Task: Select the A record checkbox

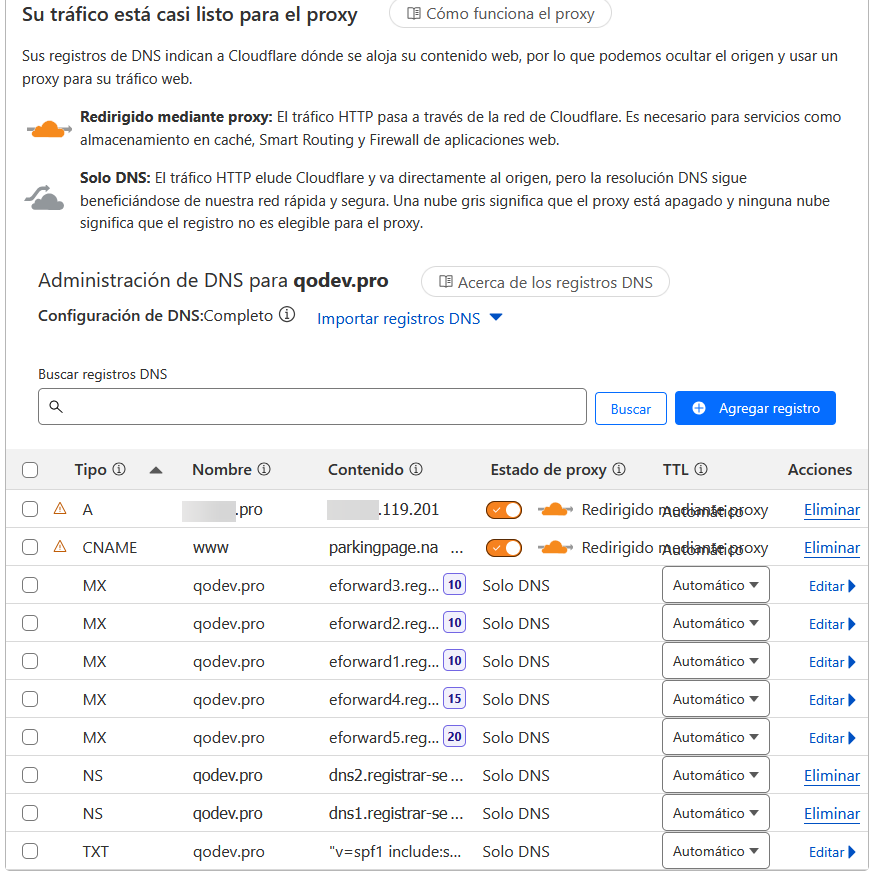Action: coord(30,509)
